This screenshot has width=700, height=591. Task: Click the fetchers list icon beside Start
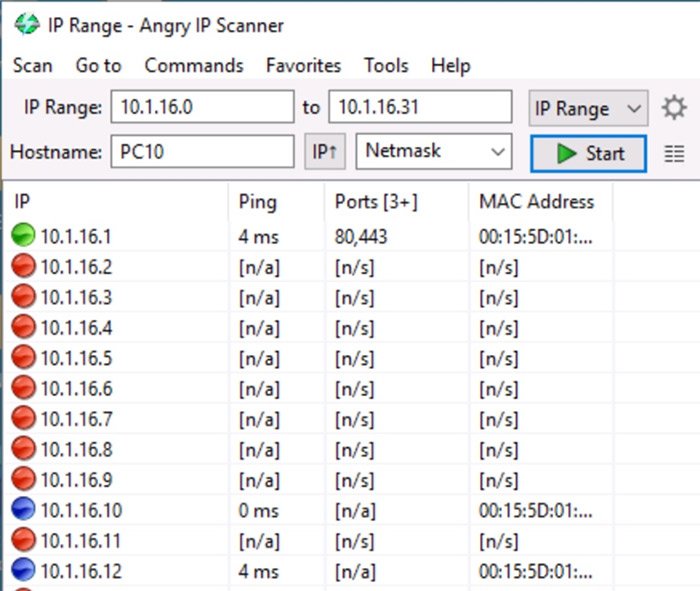point(675,154)
